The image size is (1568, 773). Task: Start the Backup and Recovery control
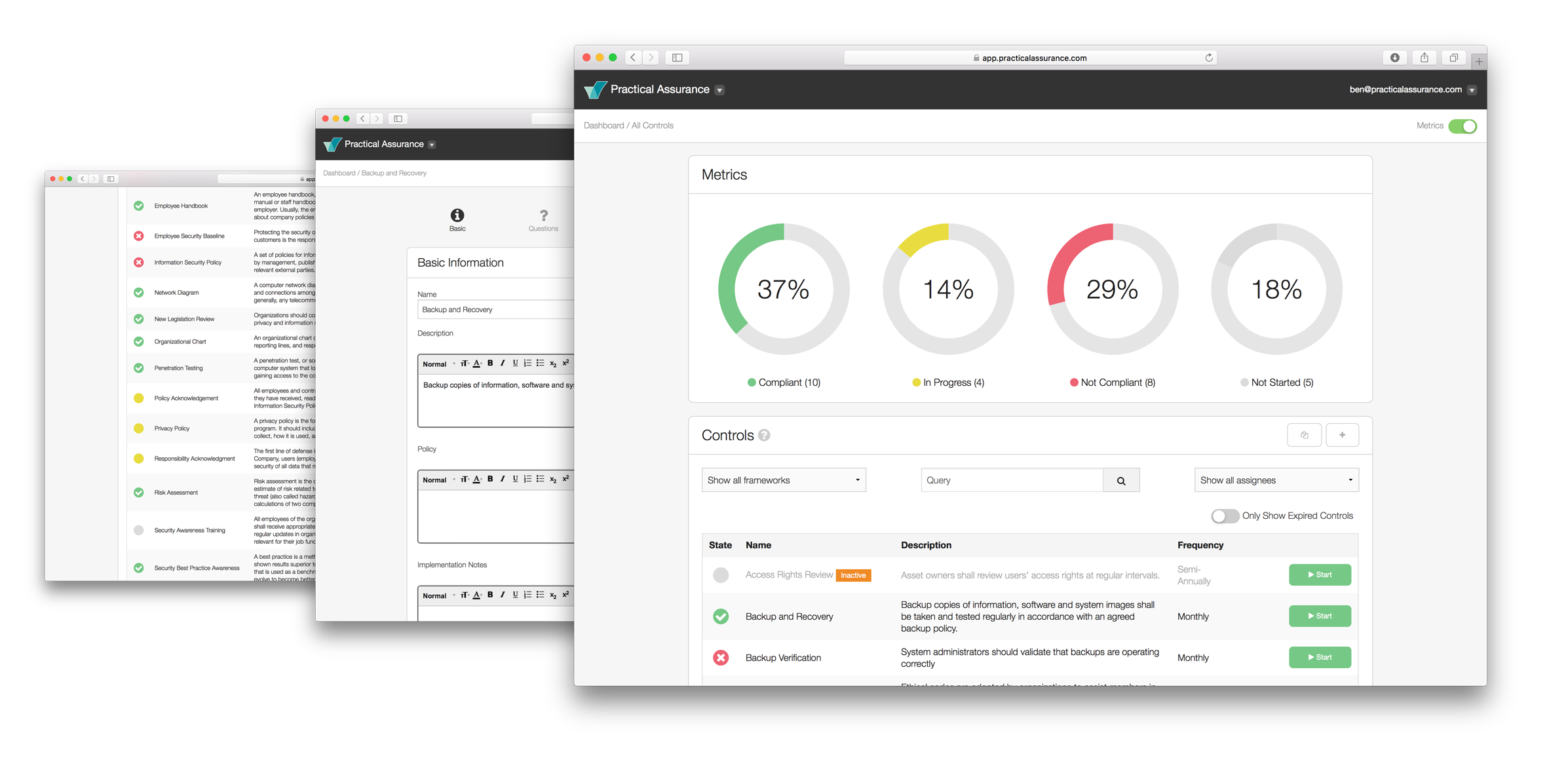(1320, 616)
